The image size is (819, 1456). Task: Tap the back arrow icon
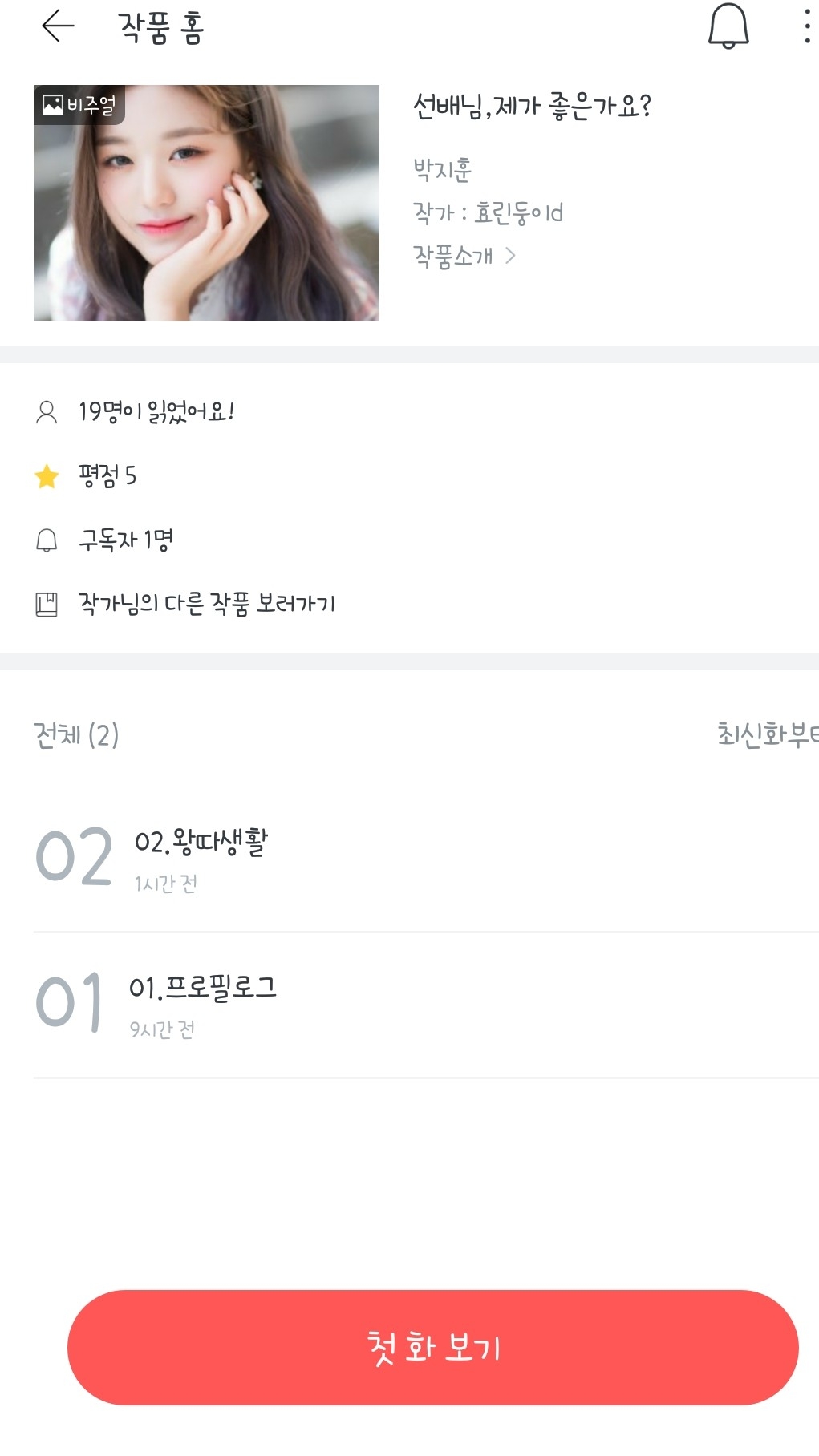pos(58,26)
